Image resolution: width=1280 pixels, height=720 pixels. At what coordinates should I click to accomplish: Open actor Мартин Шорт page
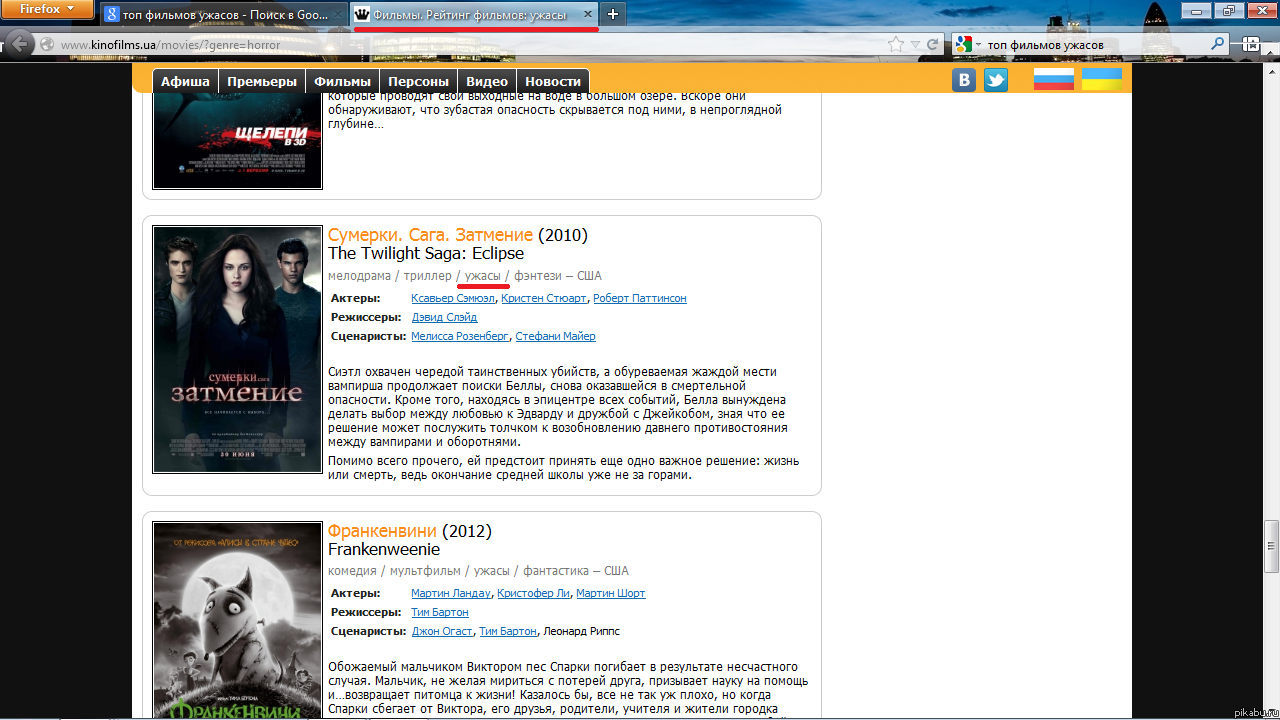click(x=611, y=593)
